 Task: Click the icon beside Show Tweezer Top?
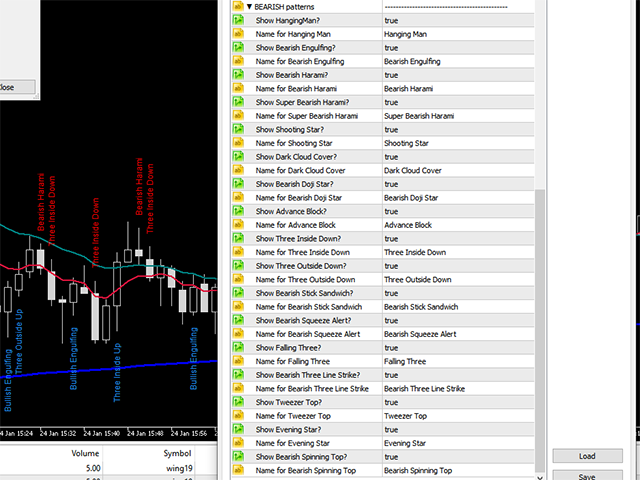click(x=238, y=402)
